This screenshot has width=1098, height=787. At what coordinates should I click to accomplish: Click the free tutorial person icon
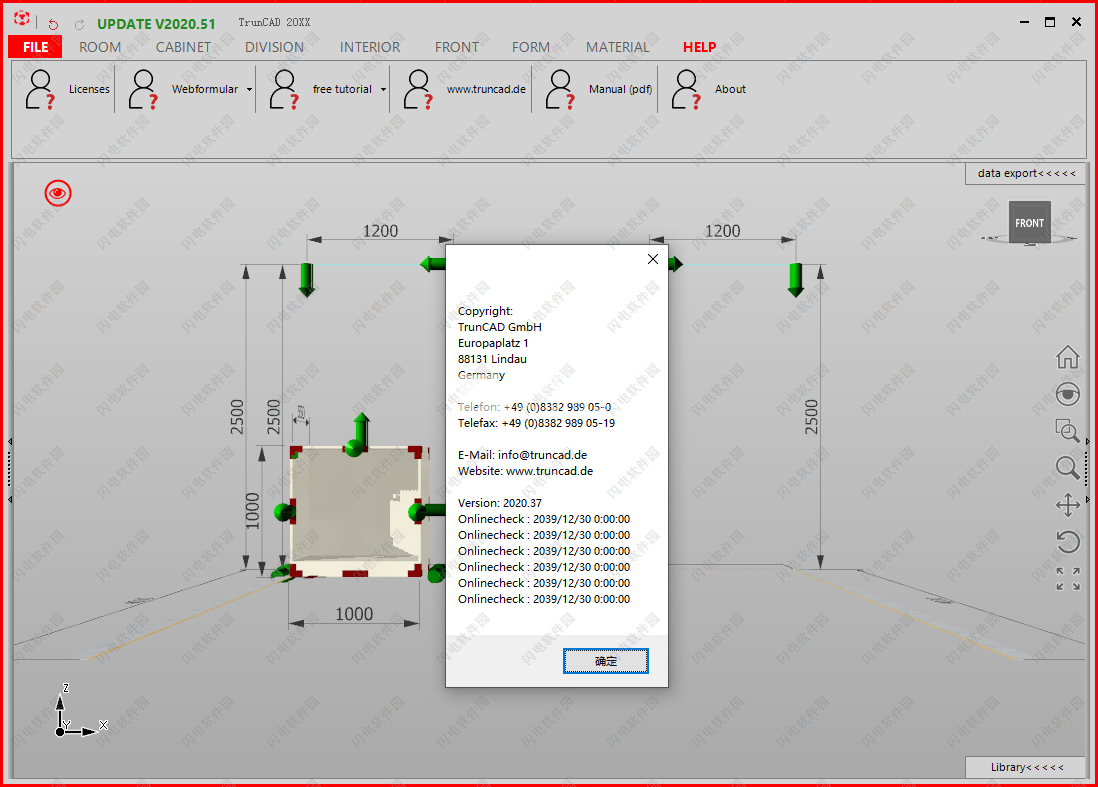click(284, 90)
